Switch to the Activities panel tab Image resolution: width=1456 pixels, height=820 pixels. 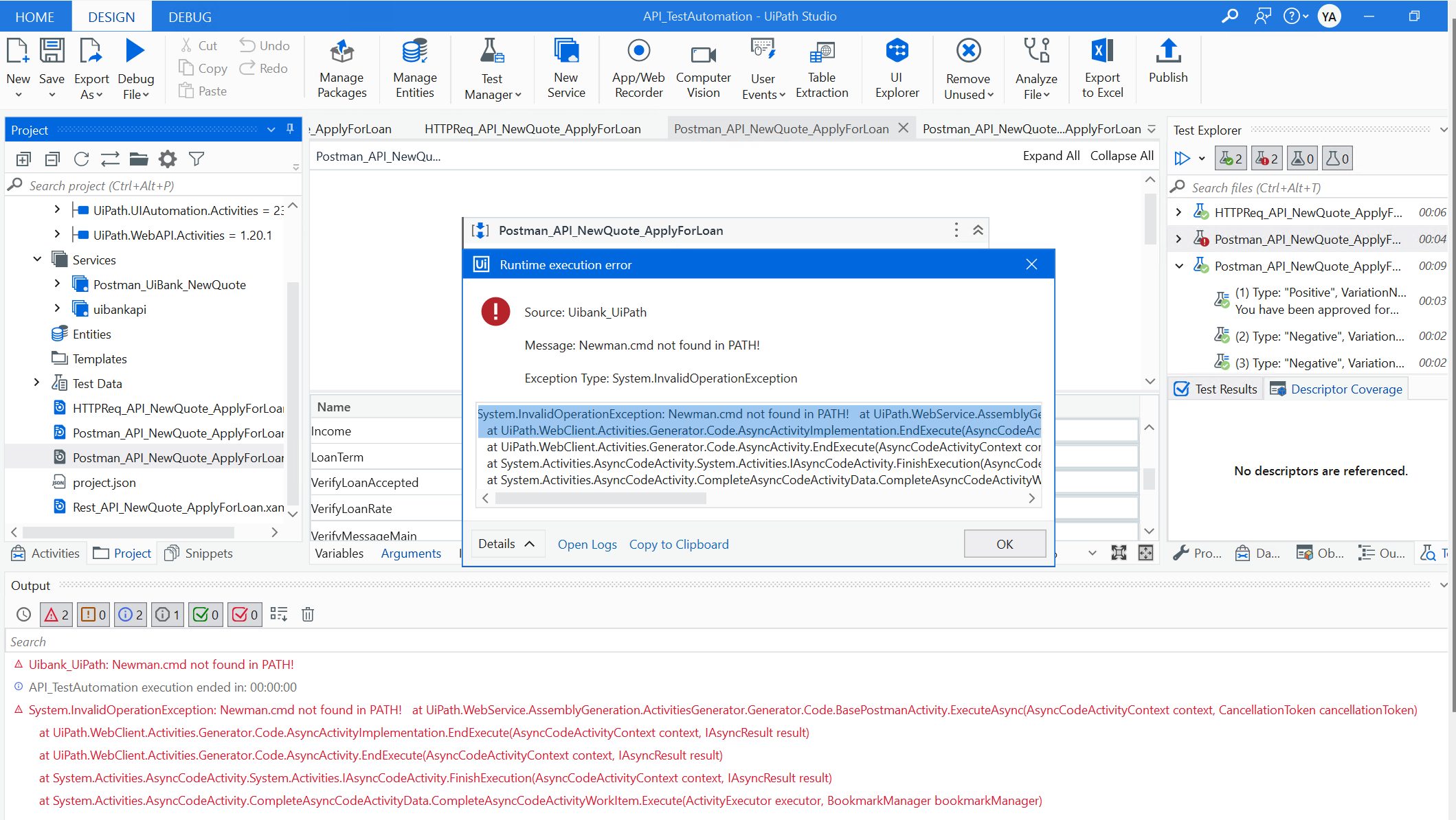45,553
